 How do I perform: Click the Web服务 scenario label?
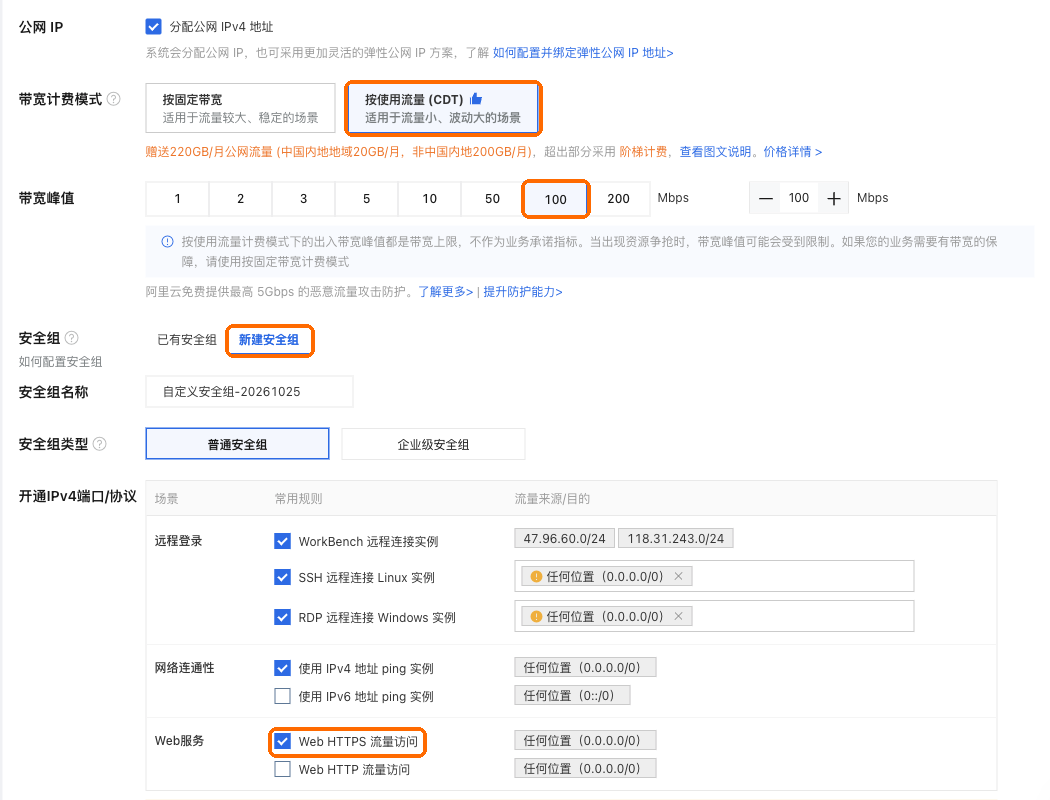[x=179, y=741]
